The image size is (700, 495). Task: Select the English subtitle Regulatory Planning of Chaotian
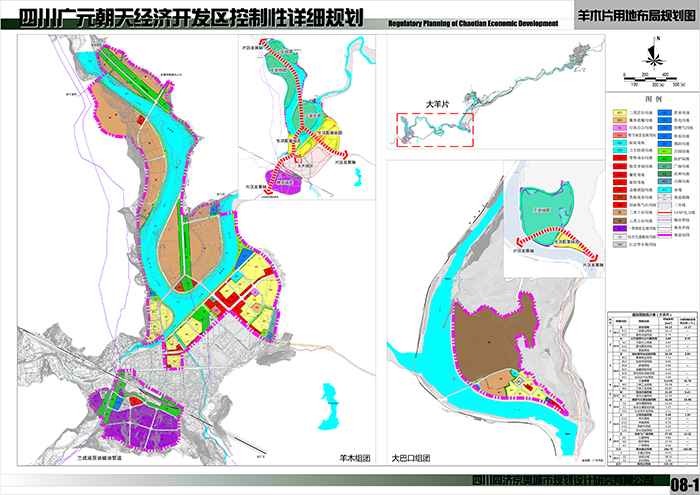[x=473, y=24]
